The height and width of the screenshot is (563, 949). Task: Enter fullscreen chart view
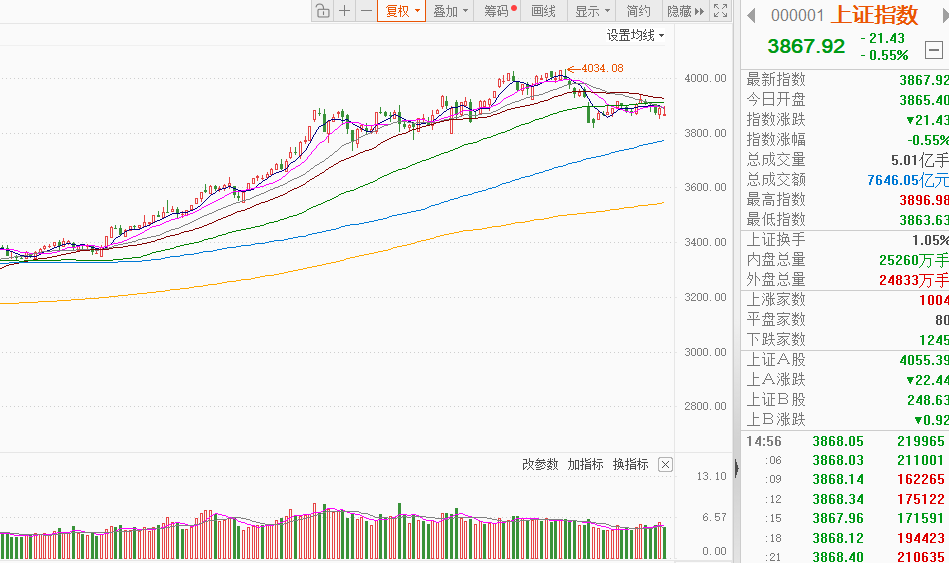click(721, 11)
